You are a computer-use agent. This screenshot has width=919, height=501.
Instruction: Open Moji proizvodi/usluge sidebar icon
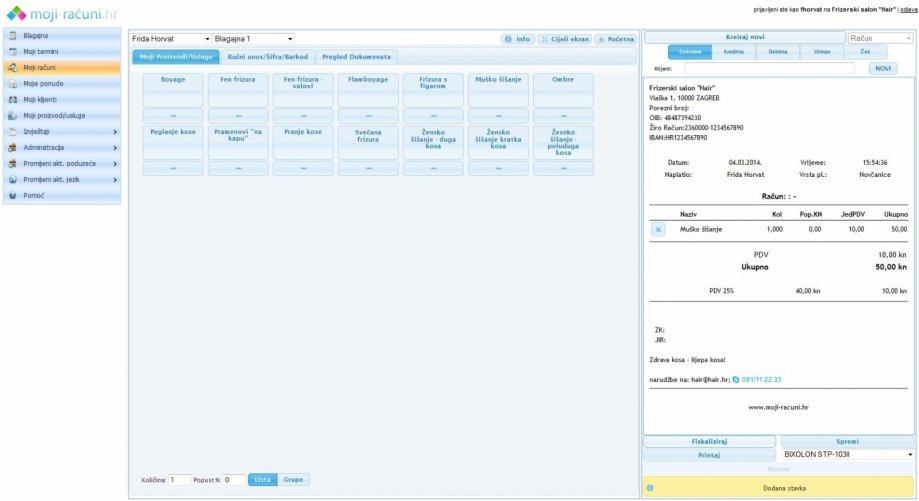click(x=13, y=115)
